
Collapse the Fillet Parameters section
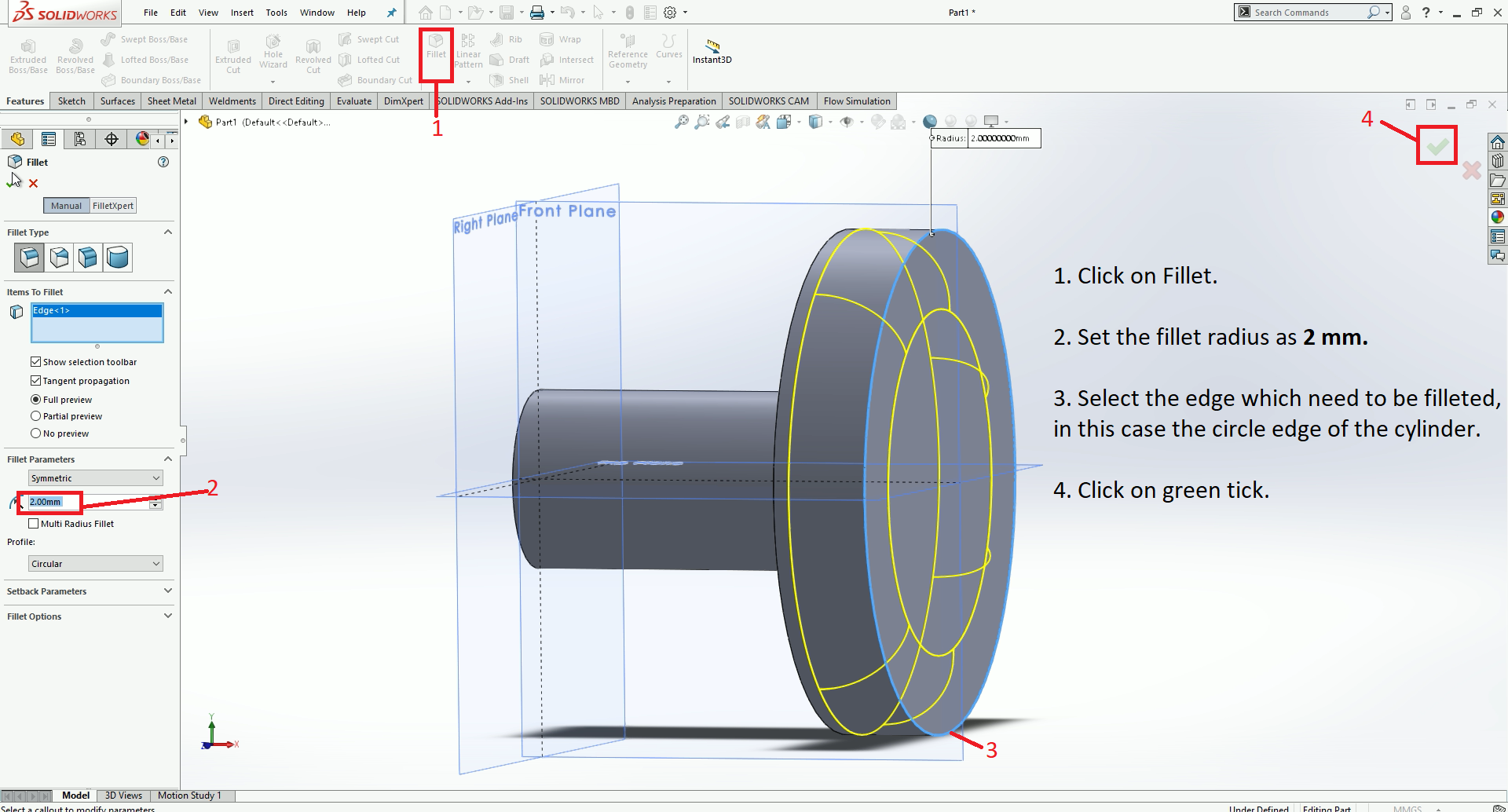tap(167, 459)
